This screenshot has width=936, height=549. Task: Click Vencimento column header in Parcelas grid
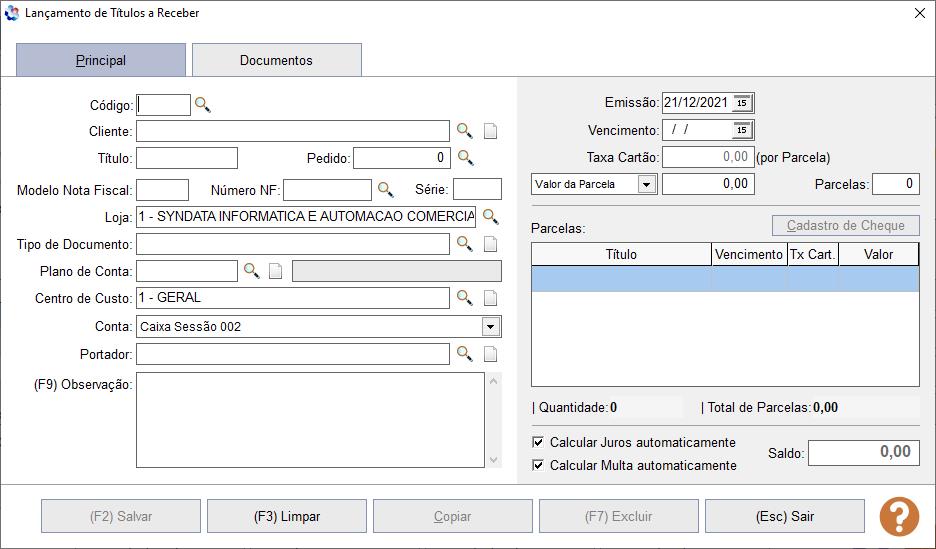[749, 254]
